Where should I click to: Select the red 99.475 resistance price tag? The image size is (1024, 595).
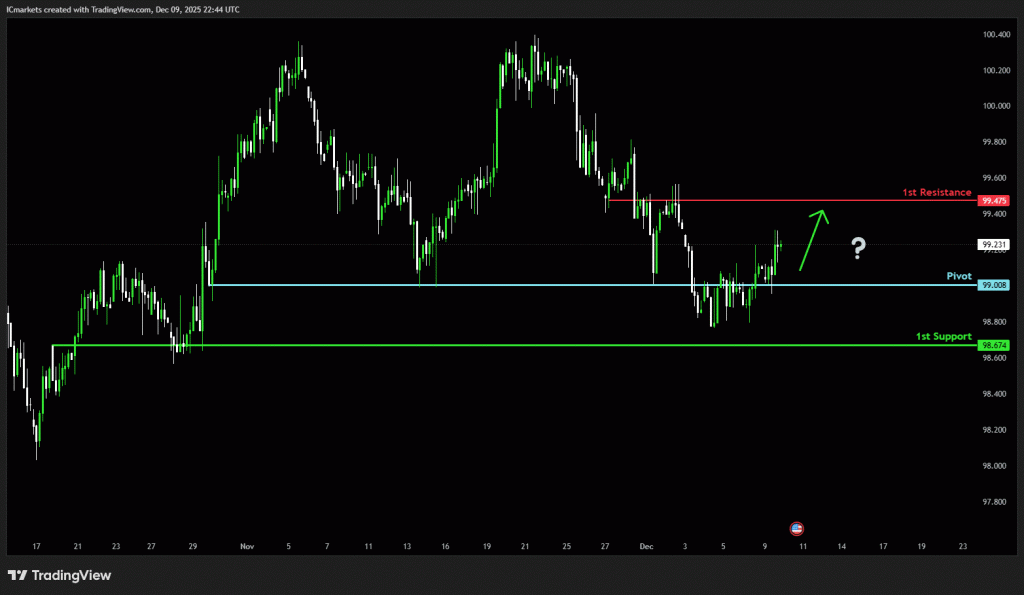tap(994, 200)
